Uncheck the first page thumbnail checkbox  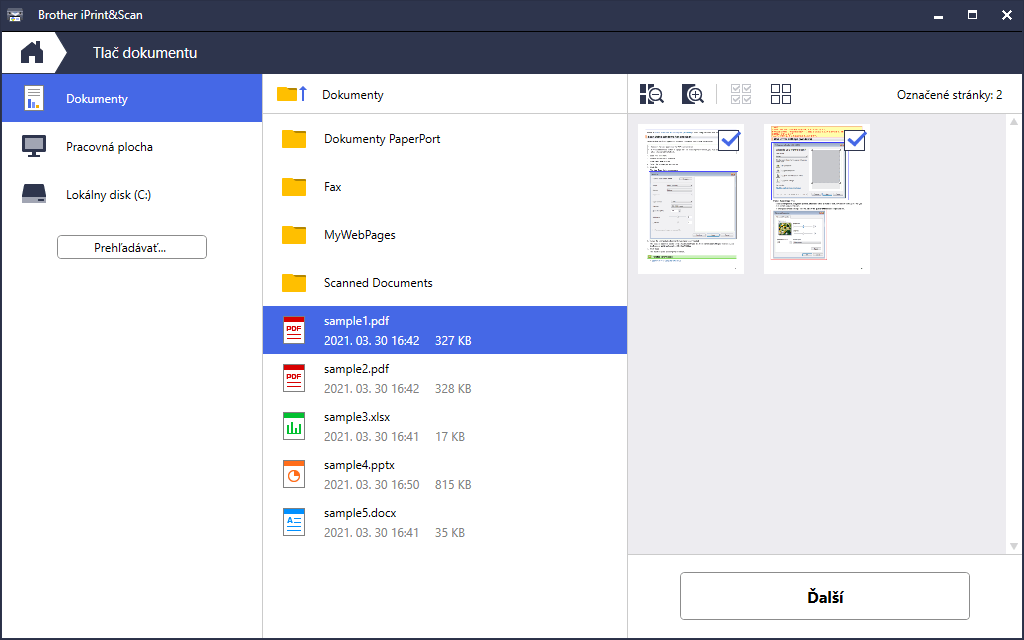729,140
